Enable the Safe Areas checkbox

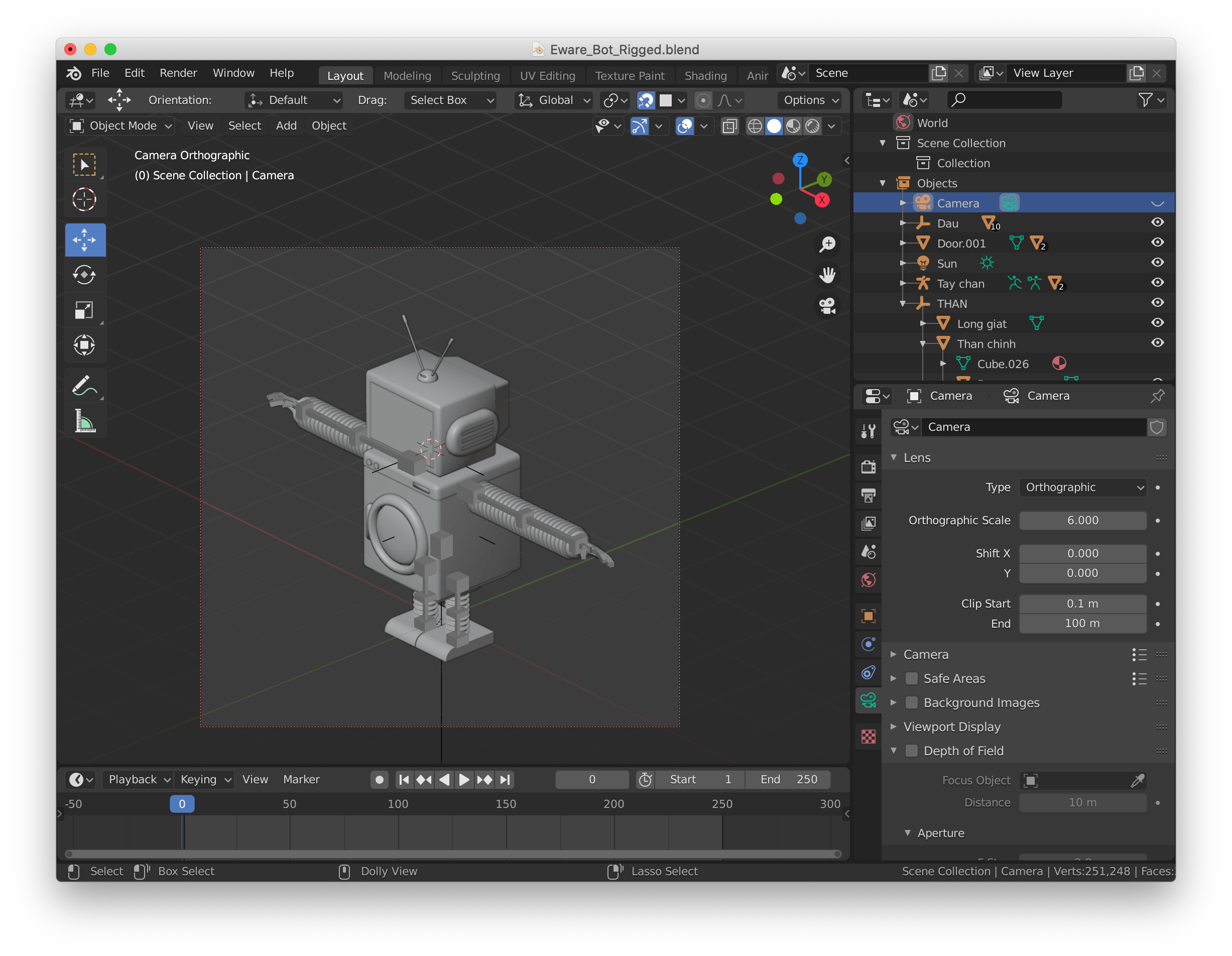click(912, 678)
